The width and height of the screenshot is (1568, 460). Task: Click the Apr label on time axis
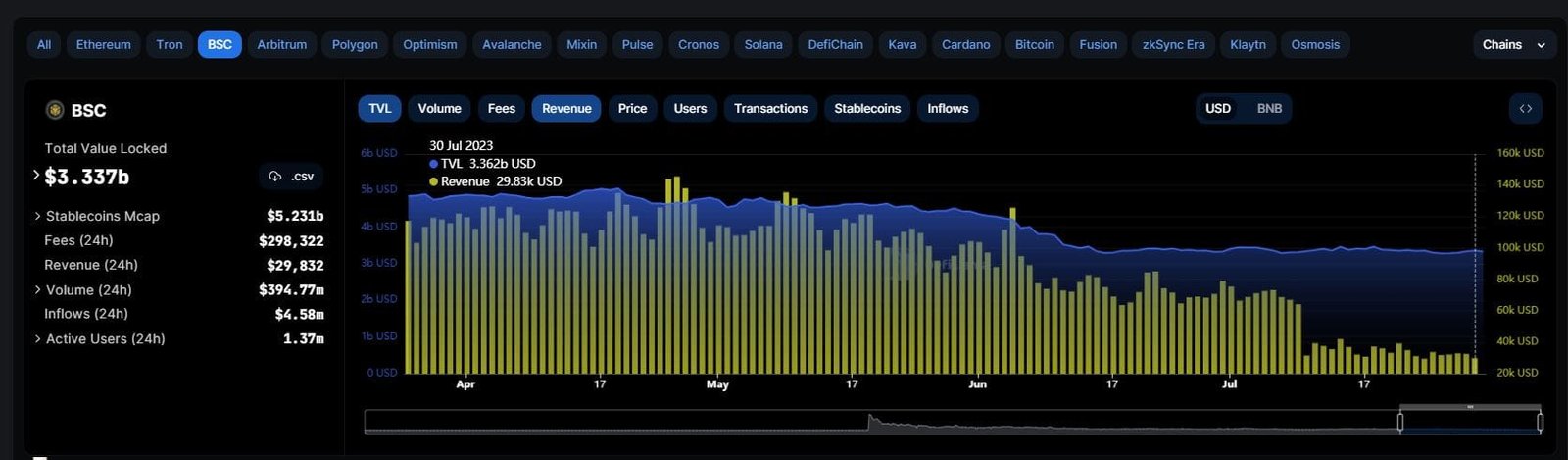(x=465, y=384)
